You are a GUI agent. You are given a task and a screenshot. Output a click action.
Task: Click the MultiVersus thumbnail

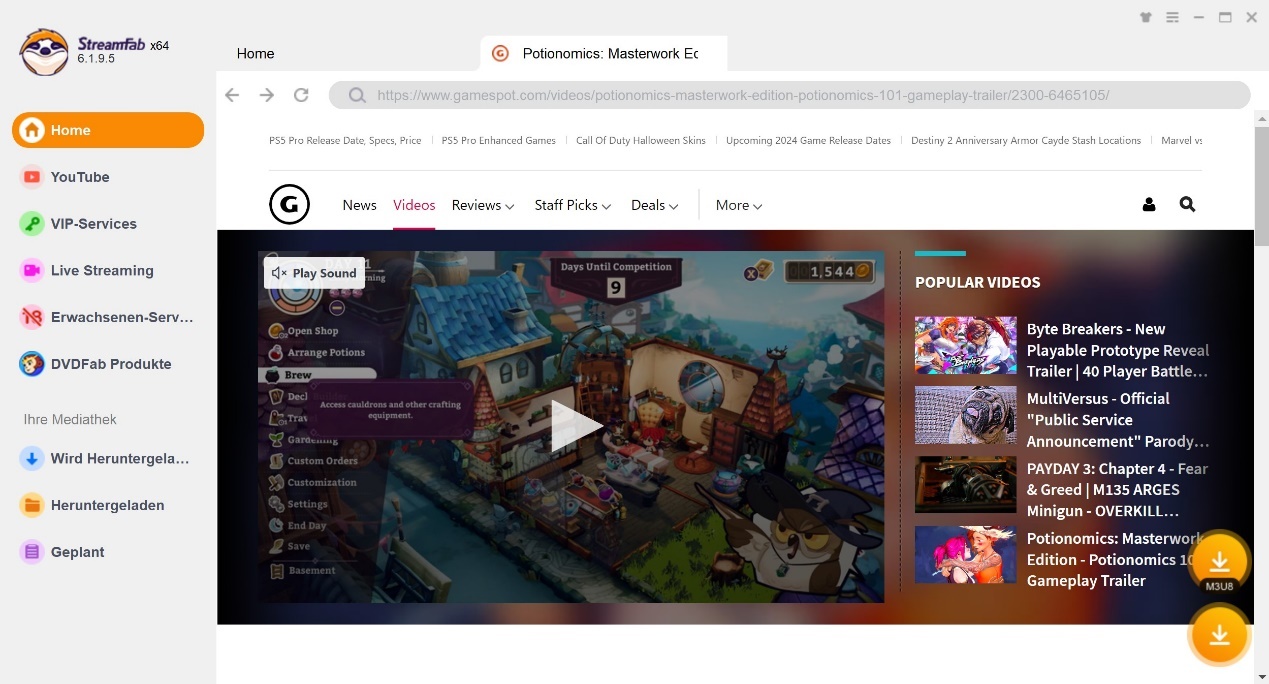coord(965,415)
